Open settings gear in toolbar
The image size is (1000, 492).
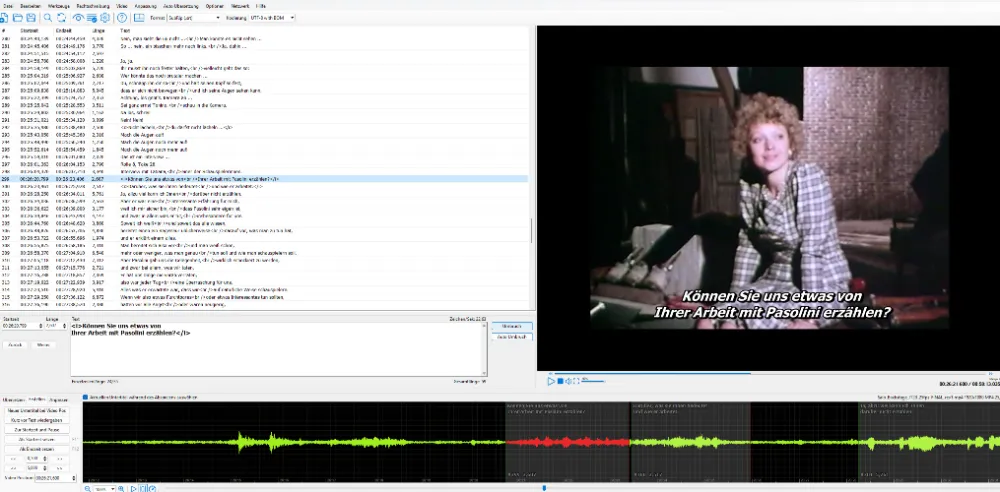[105, 18]
